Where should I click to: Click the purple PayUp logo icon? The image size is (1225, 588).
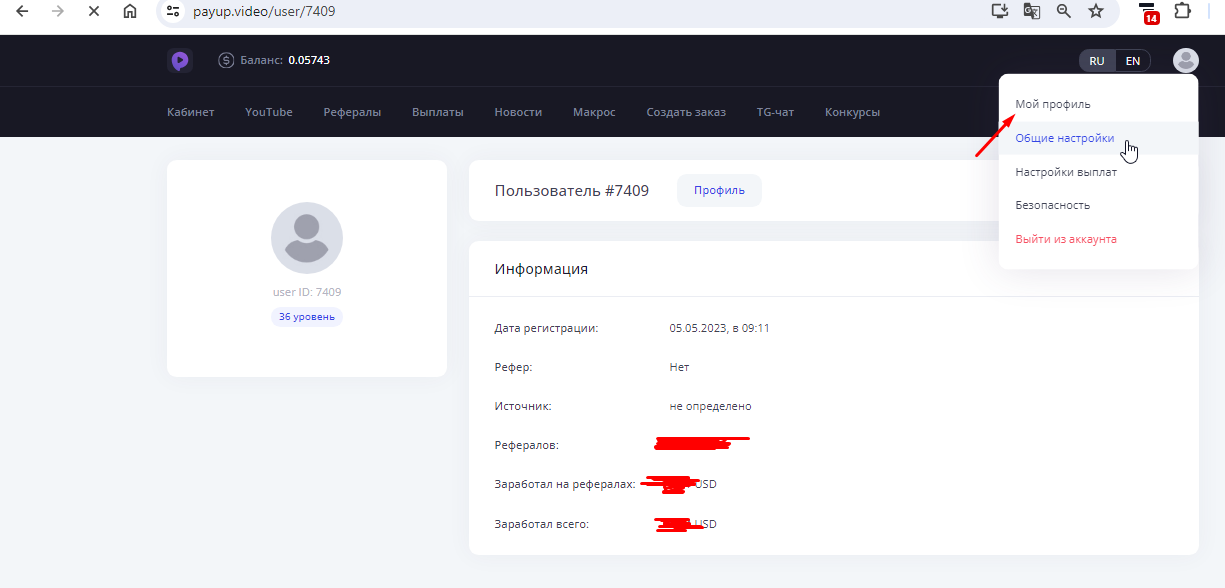(179, 61)
